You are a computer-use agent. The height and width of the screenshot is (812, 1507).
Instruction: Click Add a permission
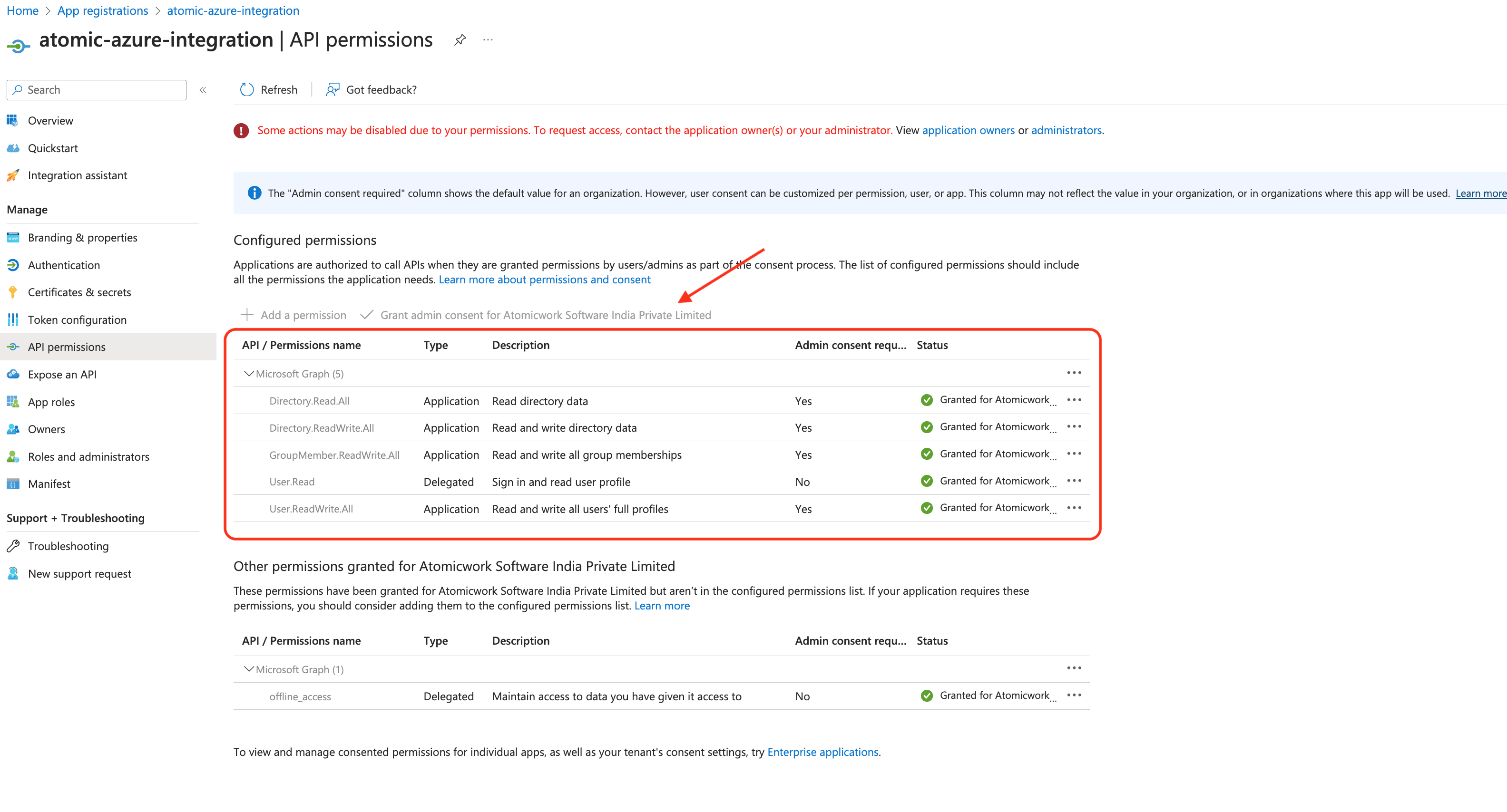tap(293, 315)
